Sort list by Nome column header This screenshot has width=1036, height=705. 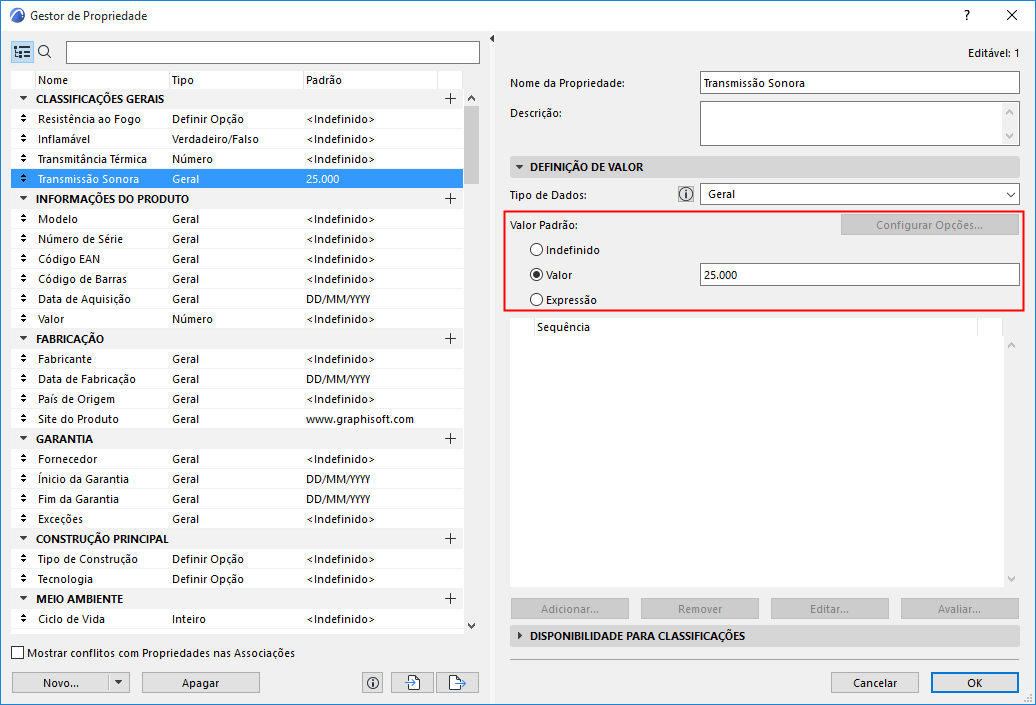point(102,80)
